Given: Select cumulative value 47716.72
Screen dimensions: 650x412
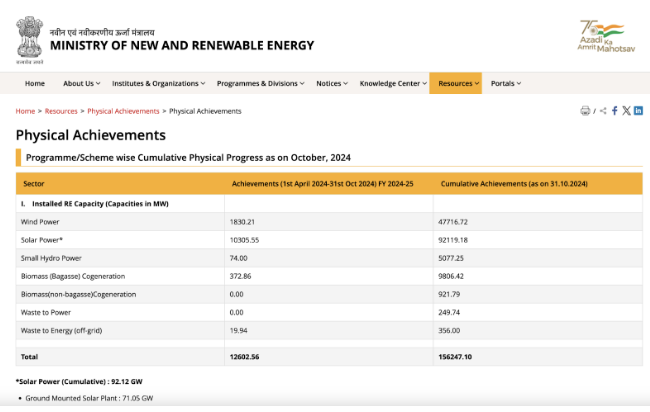Looking at the screenshot, I should [453, 222].
